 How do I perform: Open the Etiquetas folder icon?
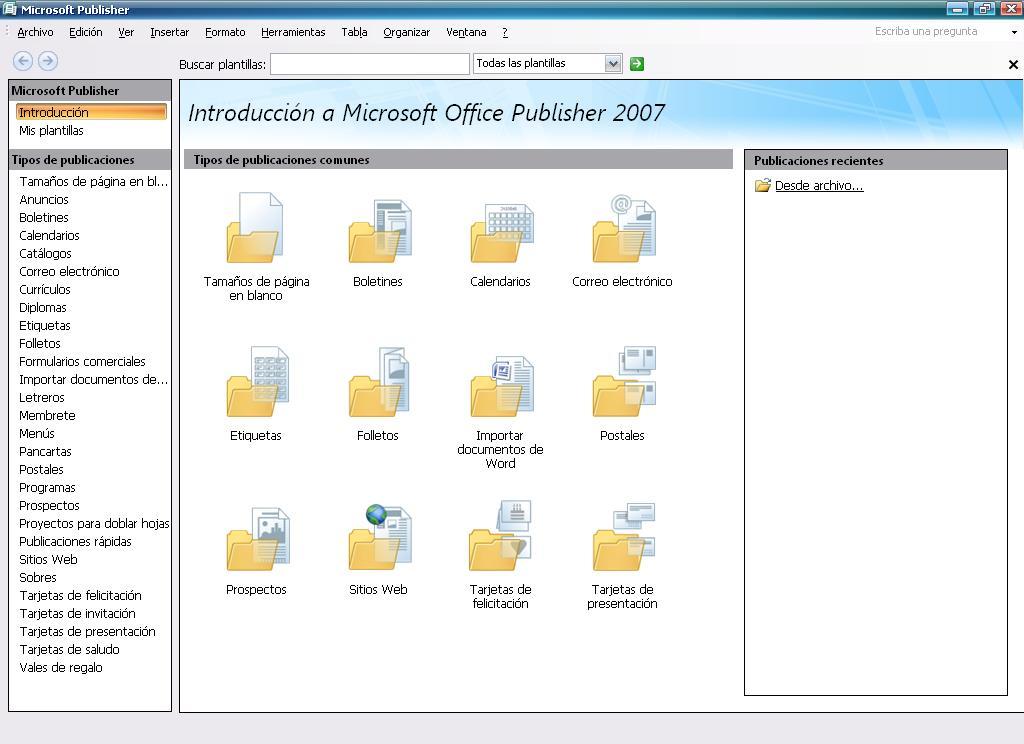coord(257,381)
